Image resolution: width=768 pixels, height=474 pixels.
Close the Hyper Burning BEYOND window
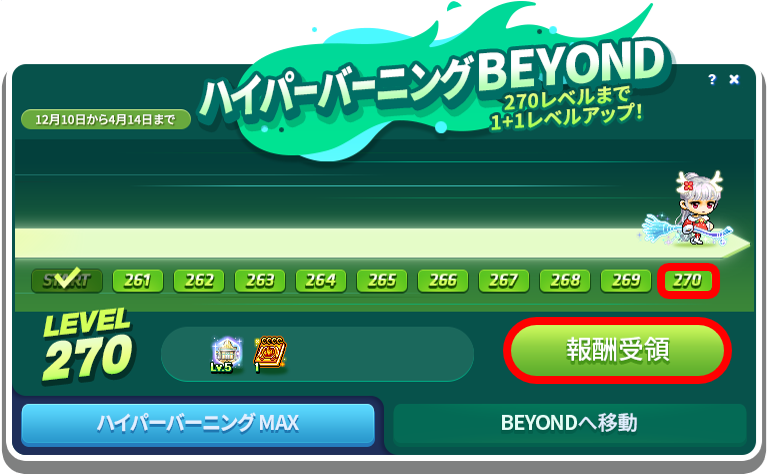734,79
